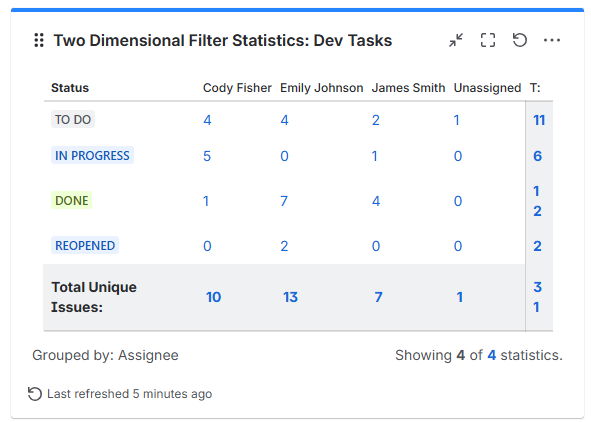
Task: Open Emily Johnson's In Progress count 0
Action: (x=285, y=156)
